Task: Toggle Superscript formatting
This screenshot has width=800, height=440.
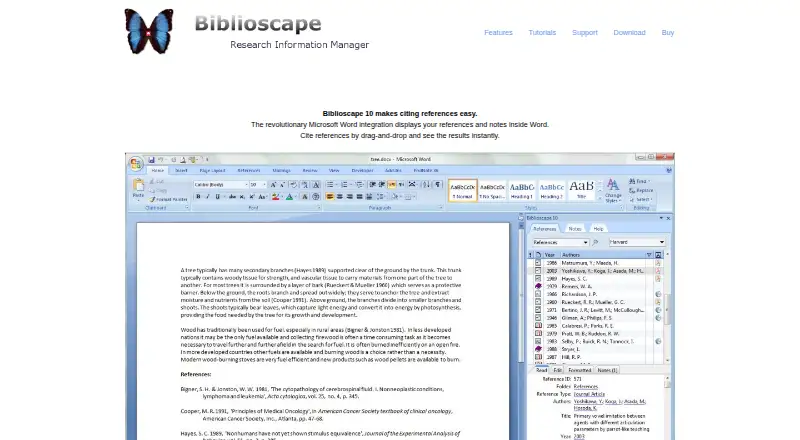Action: (252, 197)
